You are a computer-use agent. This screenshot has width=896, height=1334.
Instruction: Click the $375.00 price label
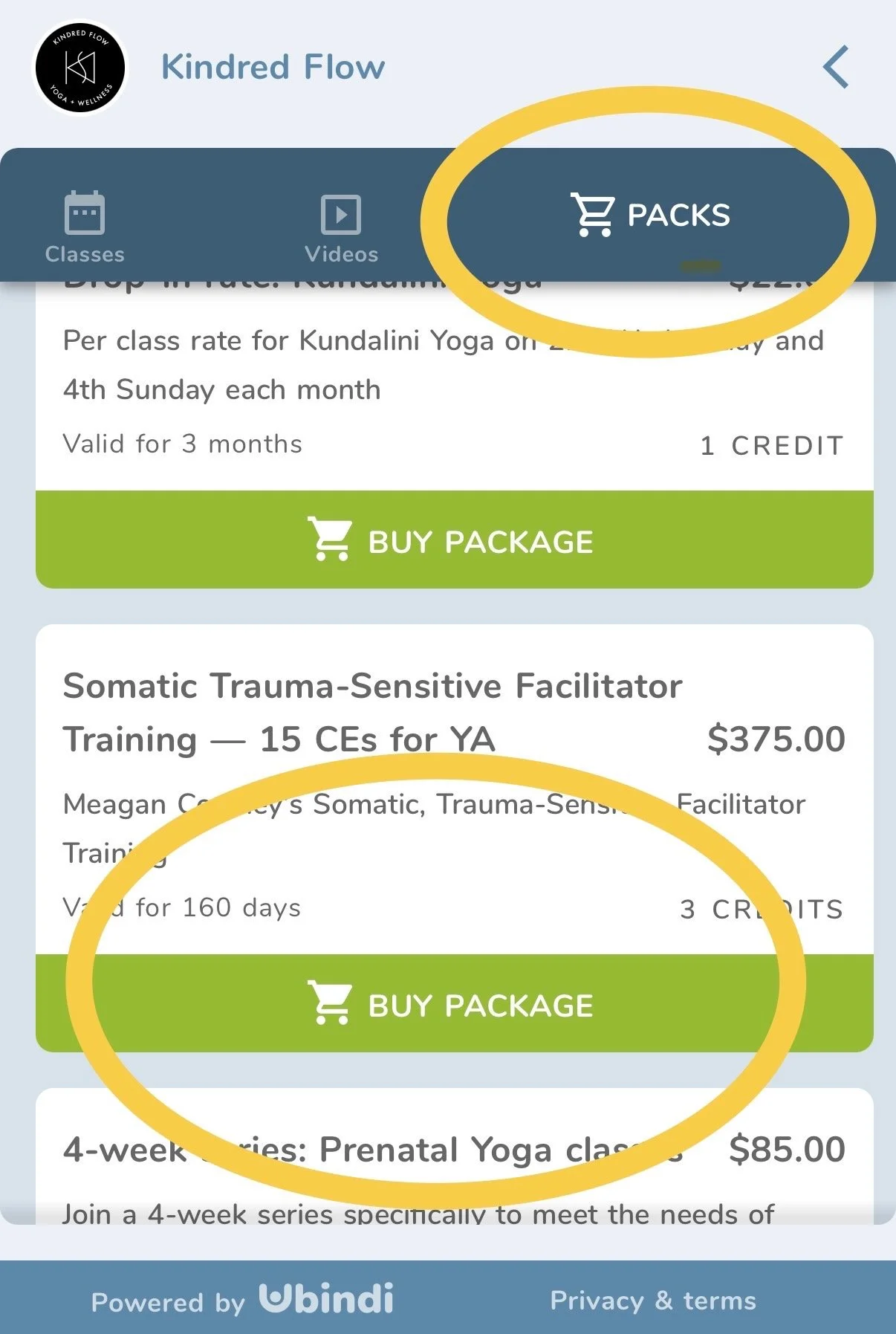[776, 739]
